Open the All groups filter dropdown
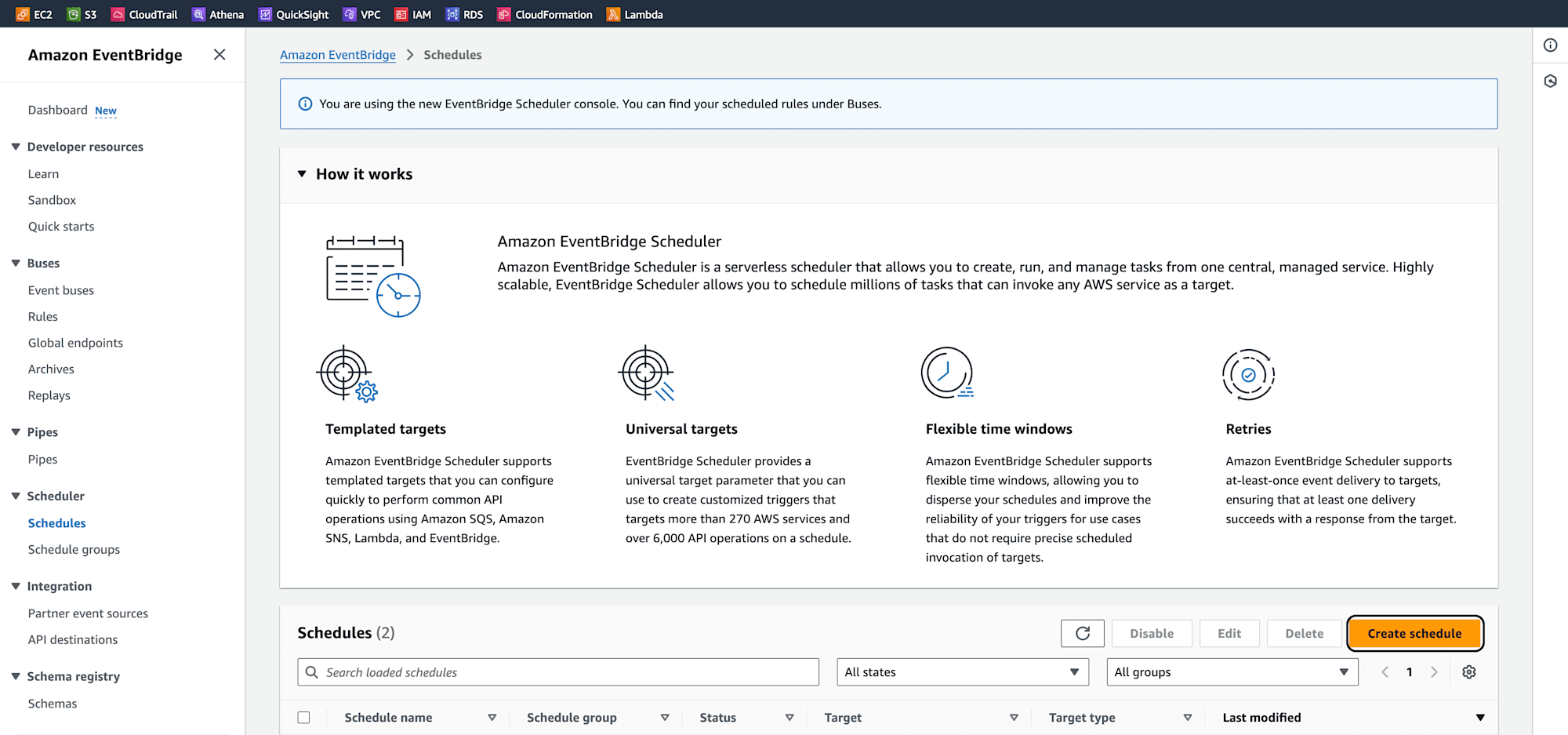Viewport: 1568px width, 735px height. tap(1232, 672)
